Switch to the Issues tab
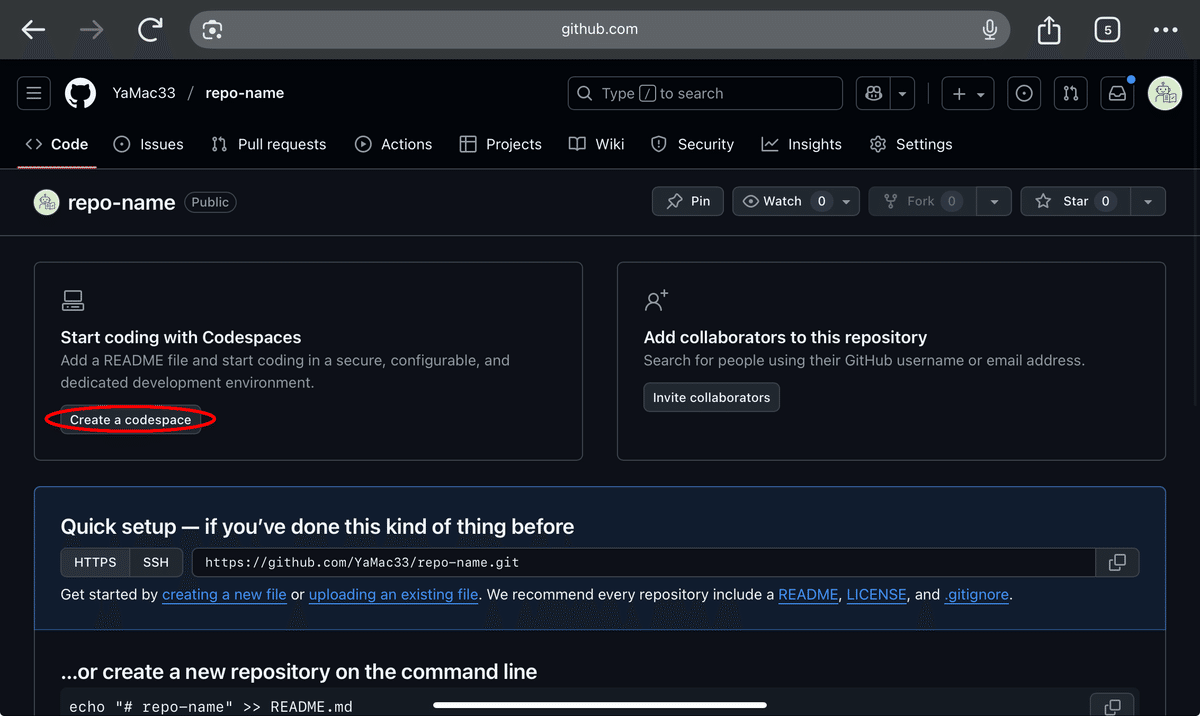The height and width of the screenshot is (716, 1200). (148, 144)
